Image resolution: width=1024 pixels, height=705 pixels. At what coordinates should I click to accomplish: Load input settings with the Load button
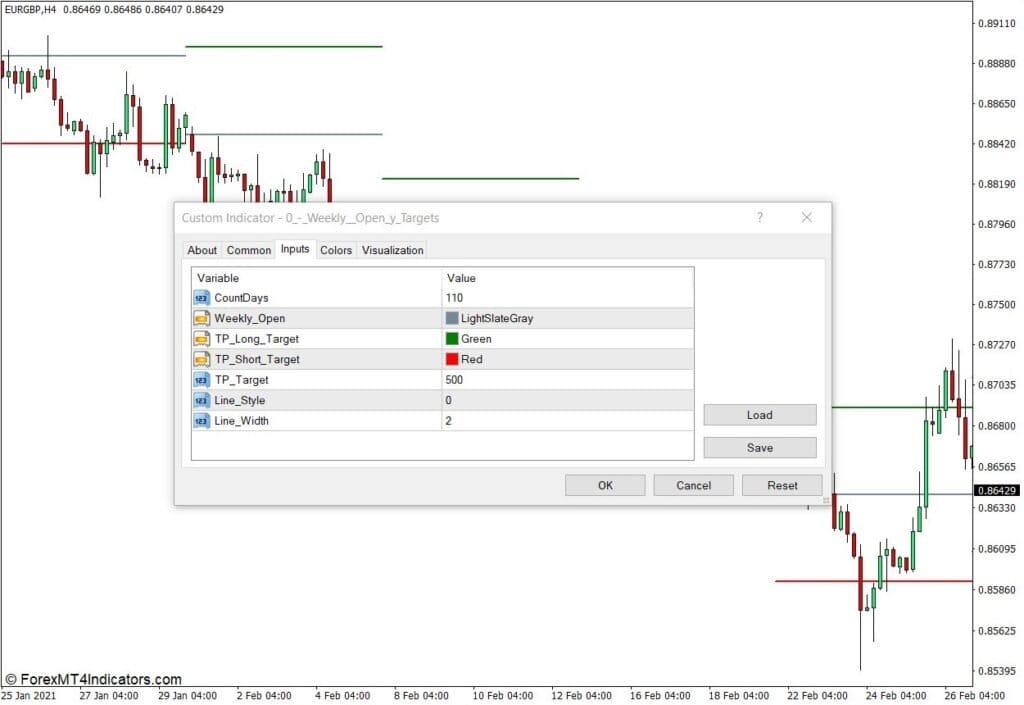759,415
